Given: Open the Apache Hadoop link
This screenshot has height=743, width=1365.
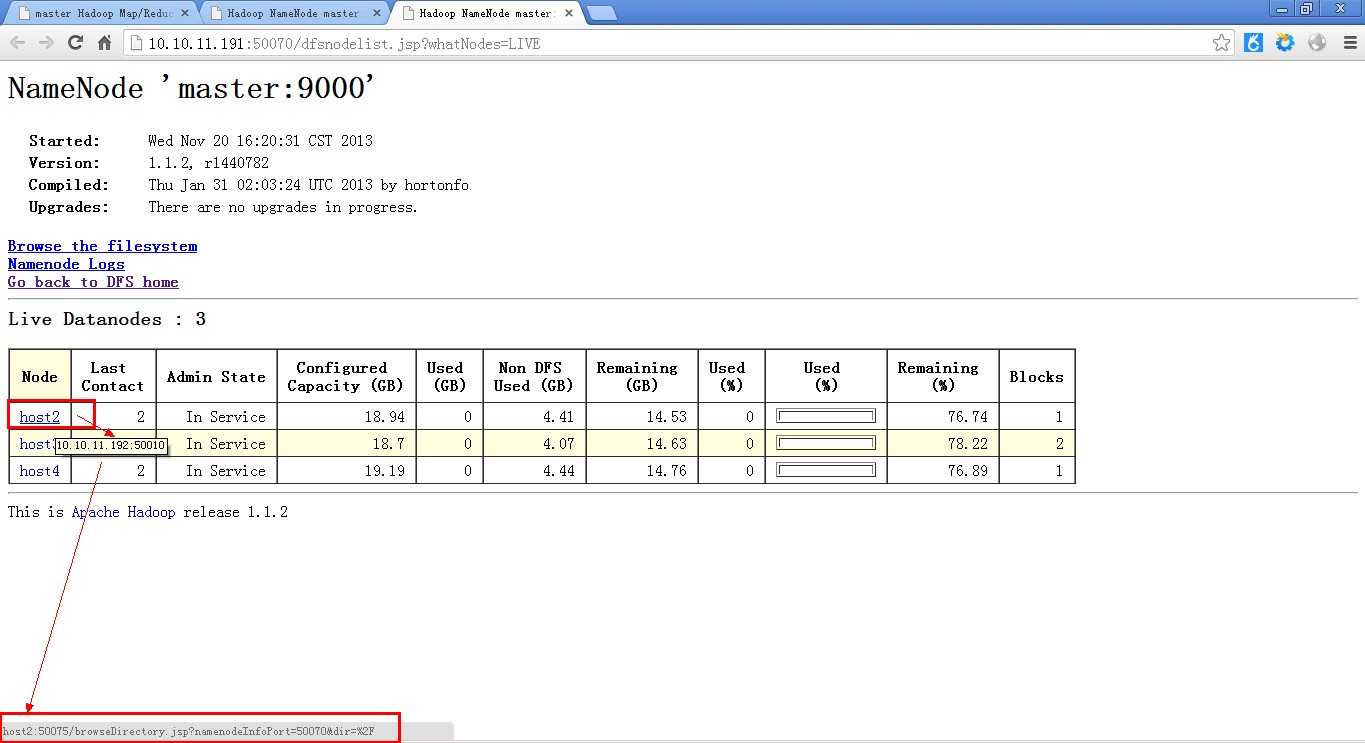Looking at the screenshot, I should (x=123, y=511).
